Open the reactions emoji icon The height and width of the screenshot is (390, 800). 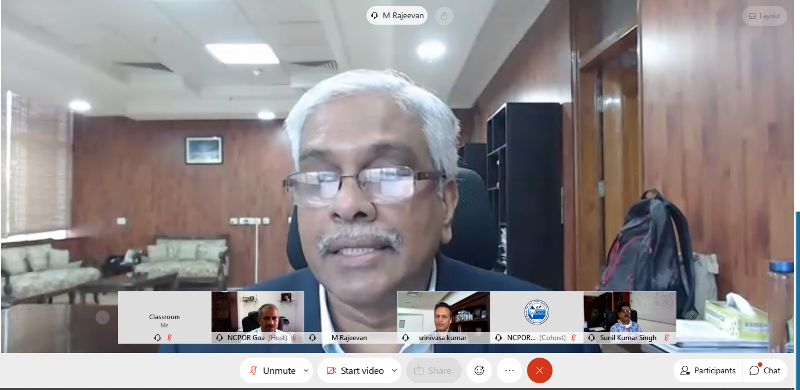pos(479,371)
